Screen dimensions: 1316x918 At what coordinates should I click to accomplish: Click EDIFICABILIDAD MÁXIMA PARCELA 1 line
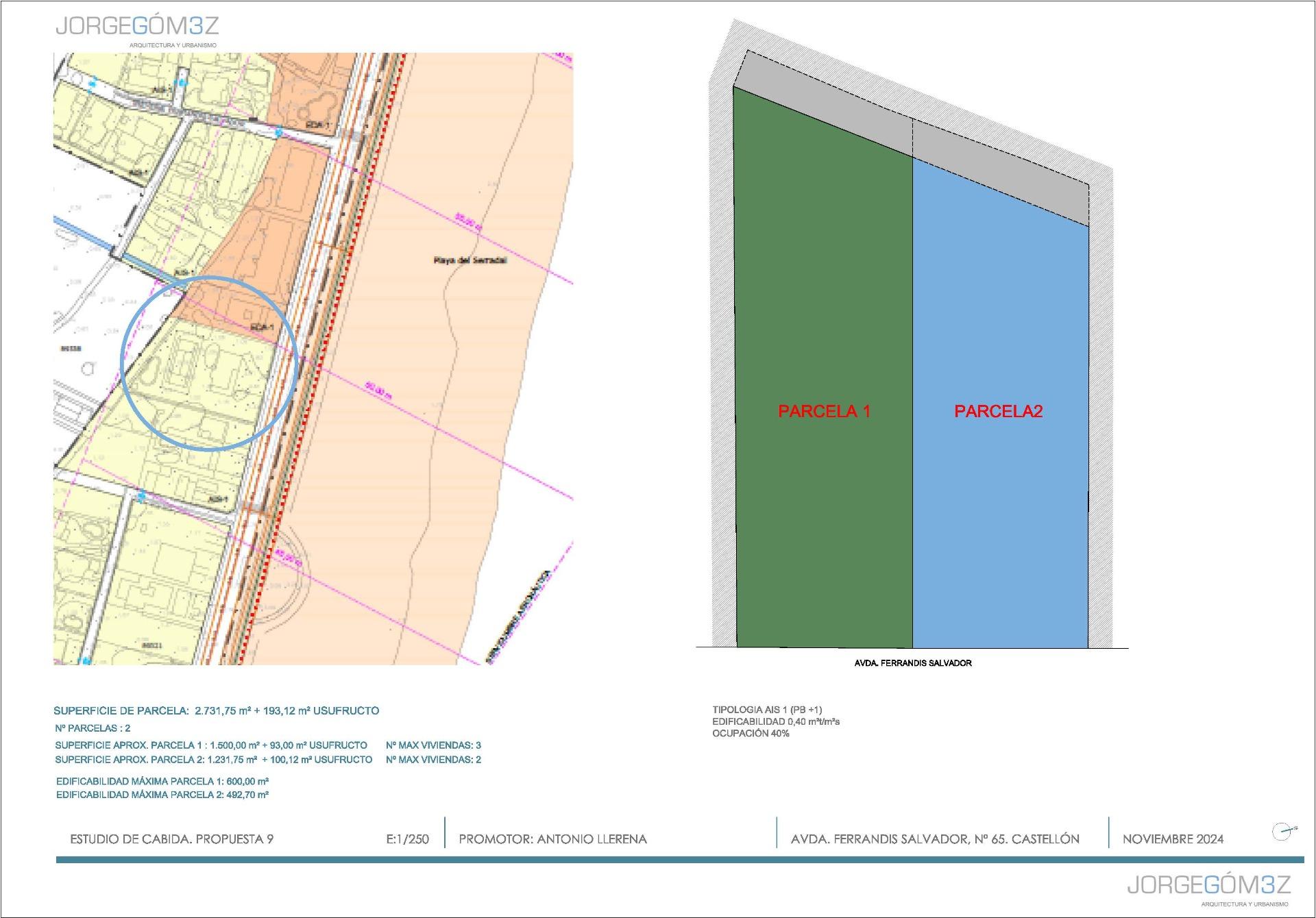point(162,781)
